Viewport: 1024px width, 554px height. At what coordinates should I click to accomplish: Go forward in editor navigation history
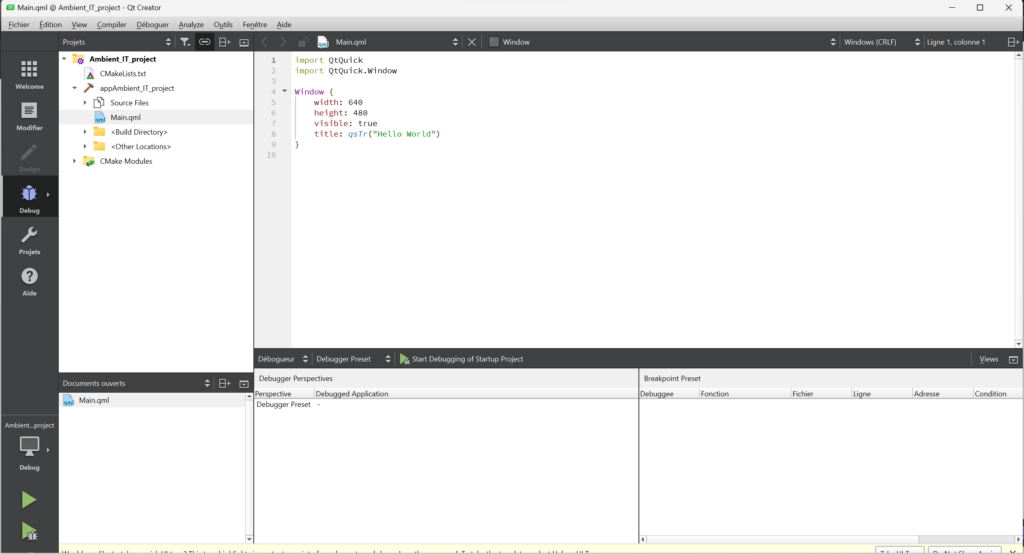(283, 42)
